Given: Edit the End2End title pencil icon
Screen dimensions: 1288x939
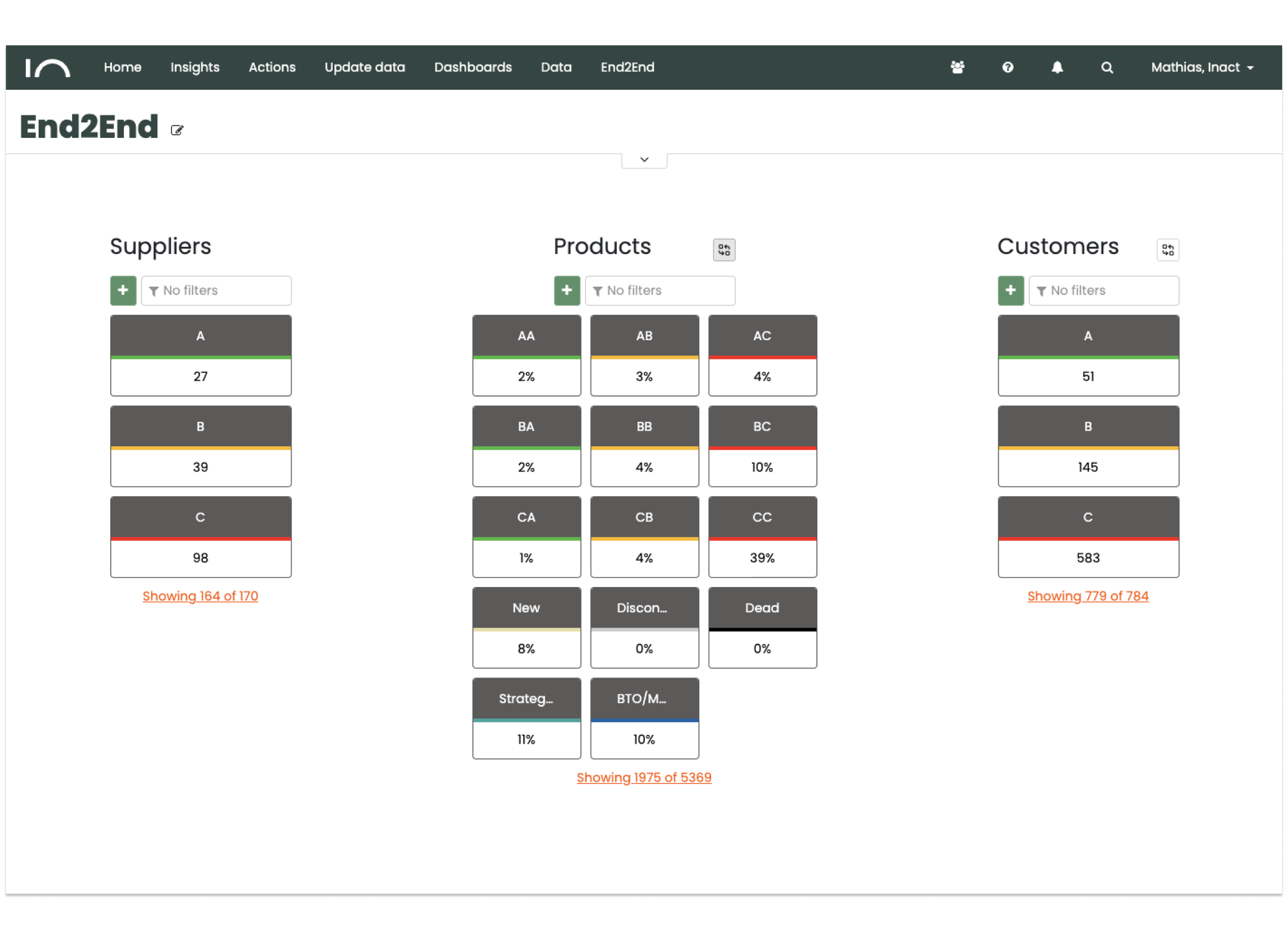Looking at the screenshot, I should tap(177, 130).
